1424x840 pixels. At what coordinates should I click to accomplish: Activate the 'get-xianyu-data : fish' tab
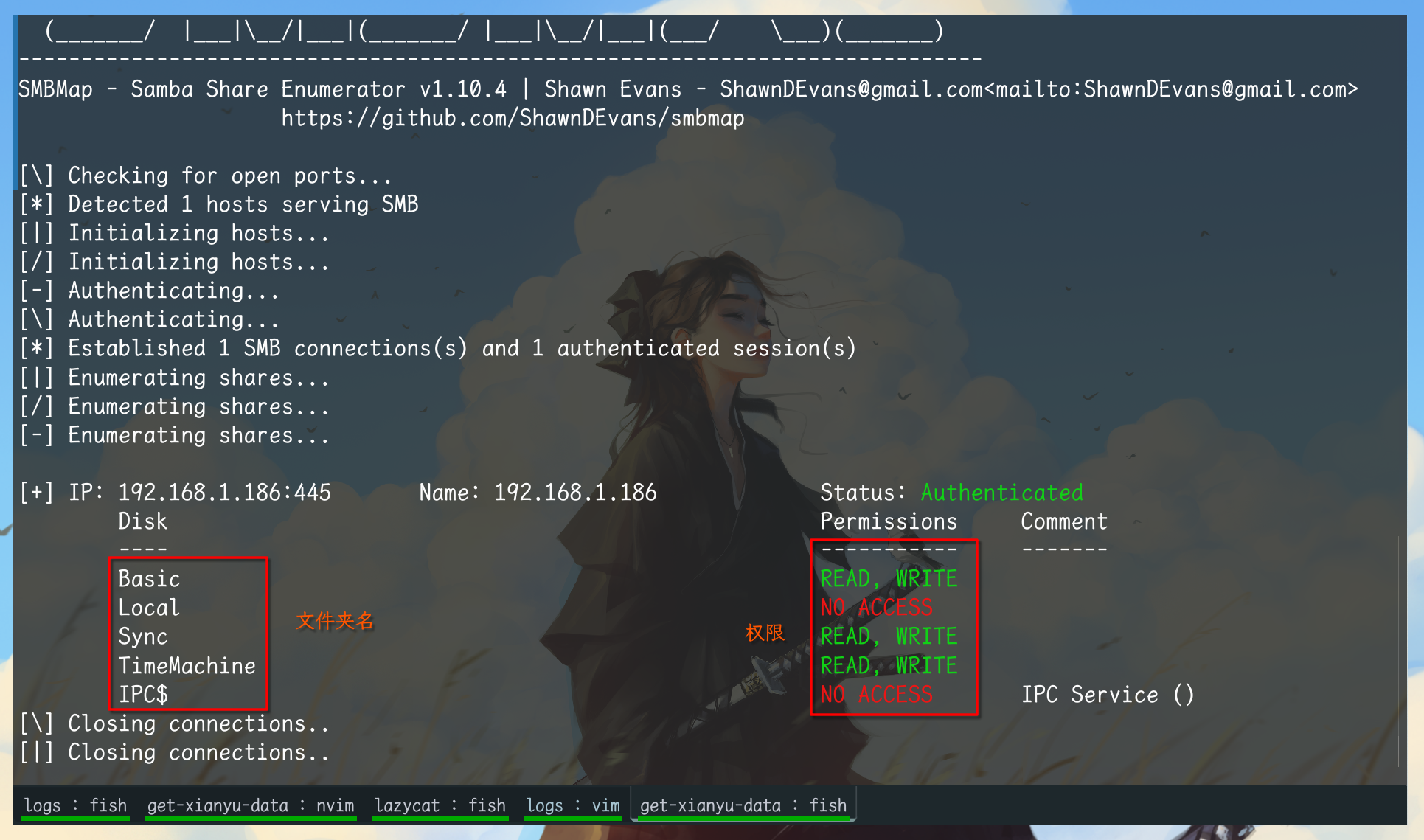[x=743, y=805]
